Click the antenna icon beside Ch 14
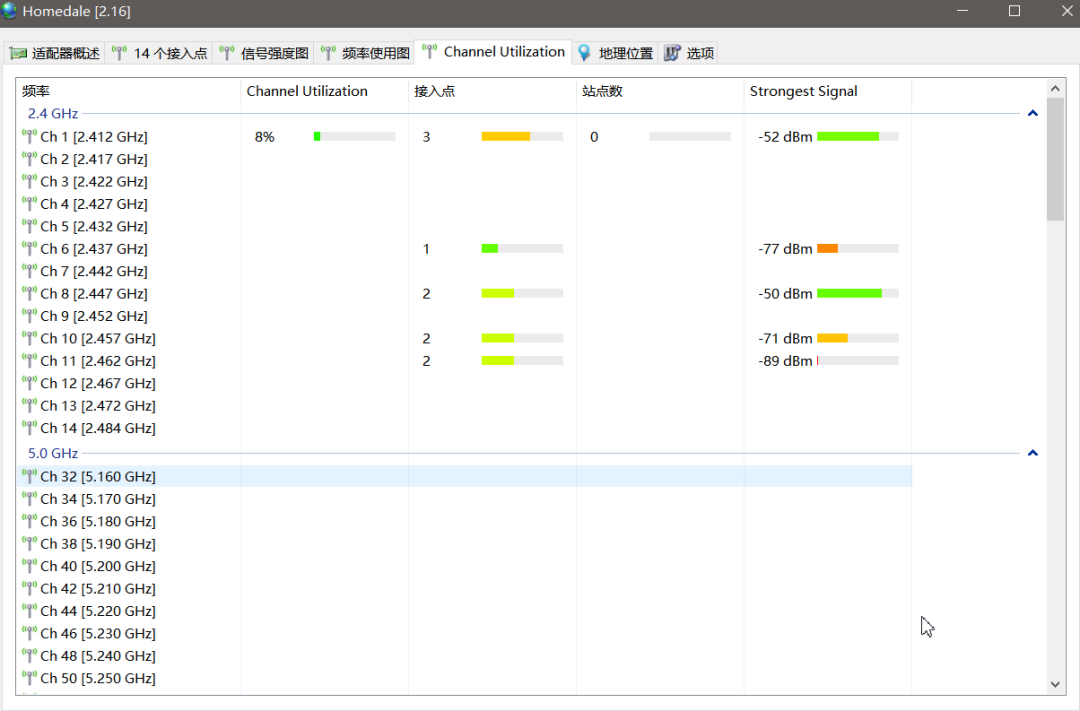Screen dimensions: 1080x711 click(x=27, y=428)
